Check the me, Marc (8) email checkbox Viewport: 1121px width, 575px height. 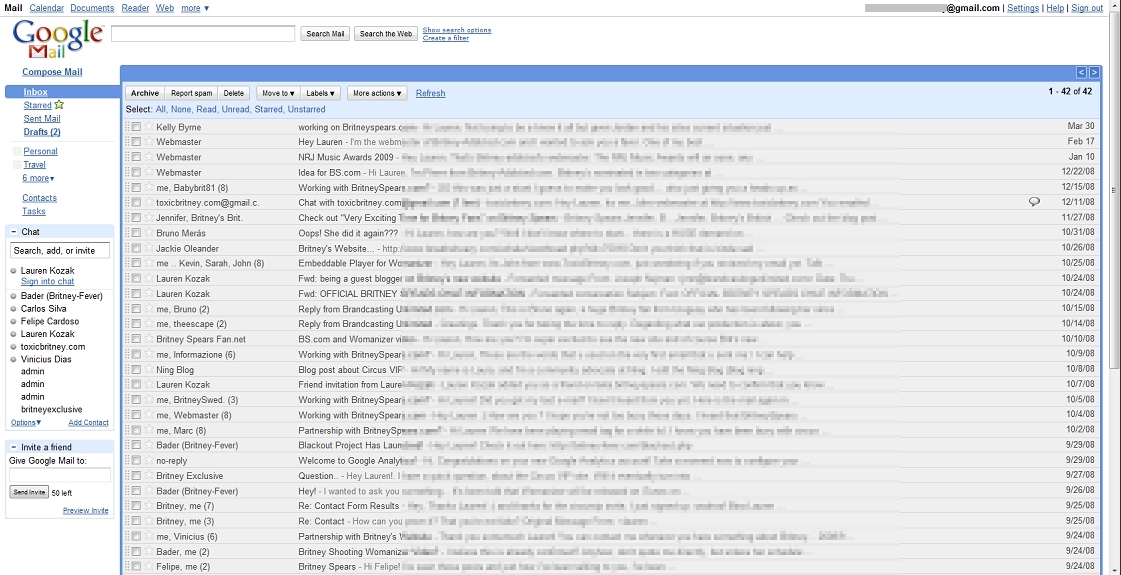136,431
